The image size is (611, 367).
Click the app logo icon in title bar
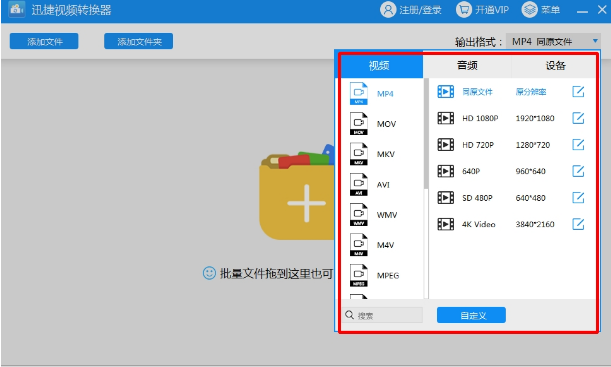[x=16, y=9]
